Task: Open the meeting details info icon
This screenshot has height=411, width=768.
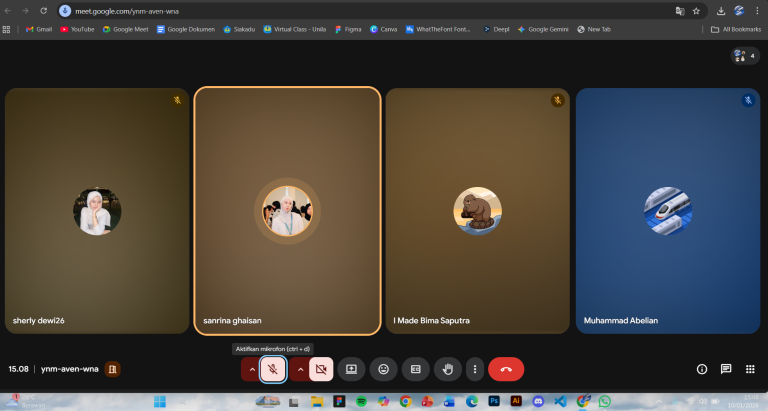Action: point(702,369)
